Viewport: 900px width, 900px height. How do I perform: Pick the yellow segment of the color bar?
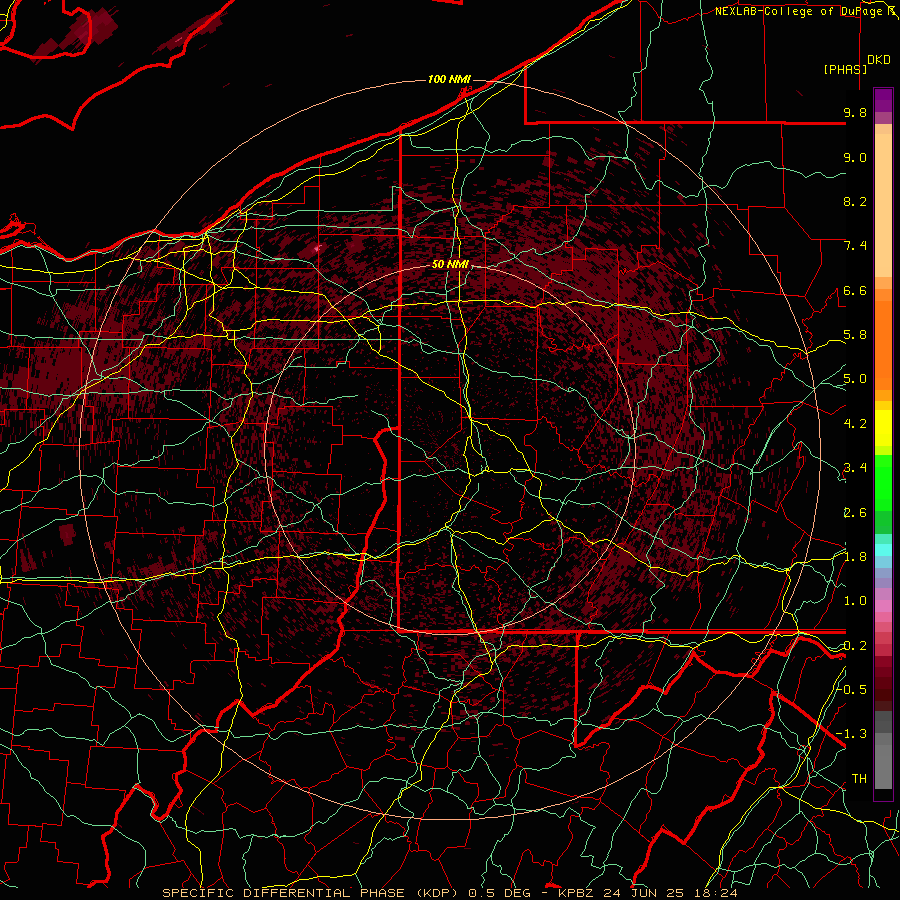click(883, 428)
